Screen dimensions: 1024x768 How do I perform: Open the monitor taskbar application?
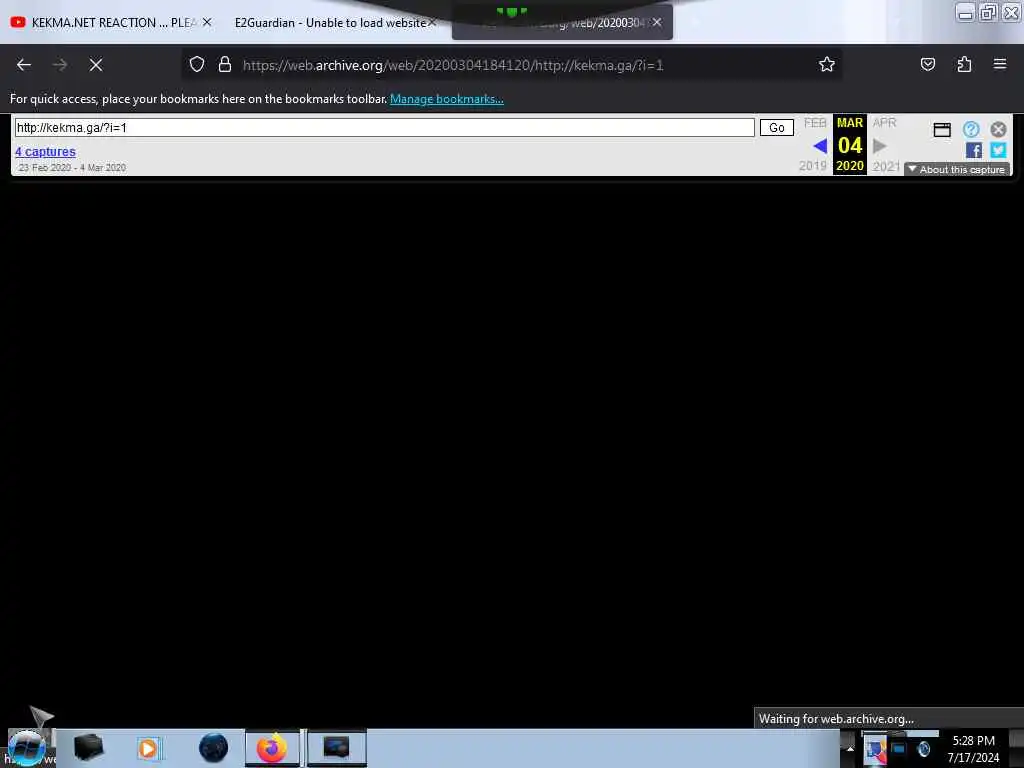coord(336,748)
